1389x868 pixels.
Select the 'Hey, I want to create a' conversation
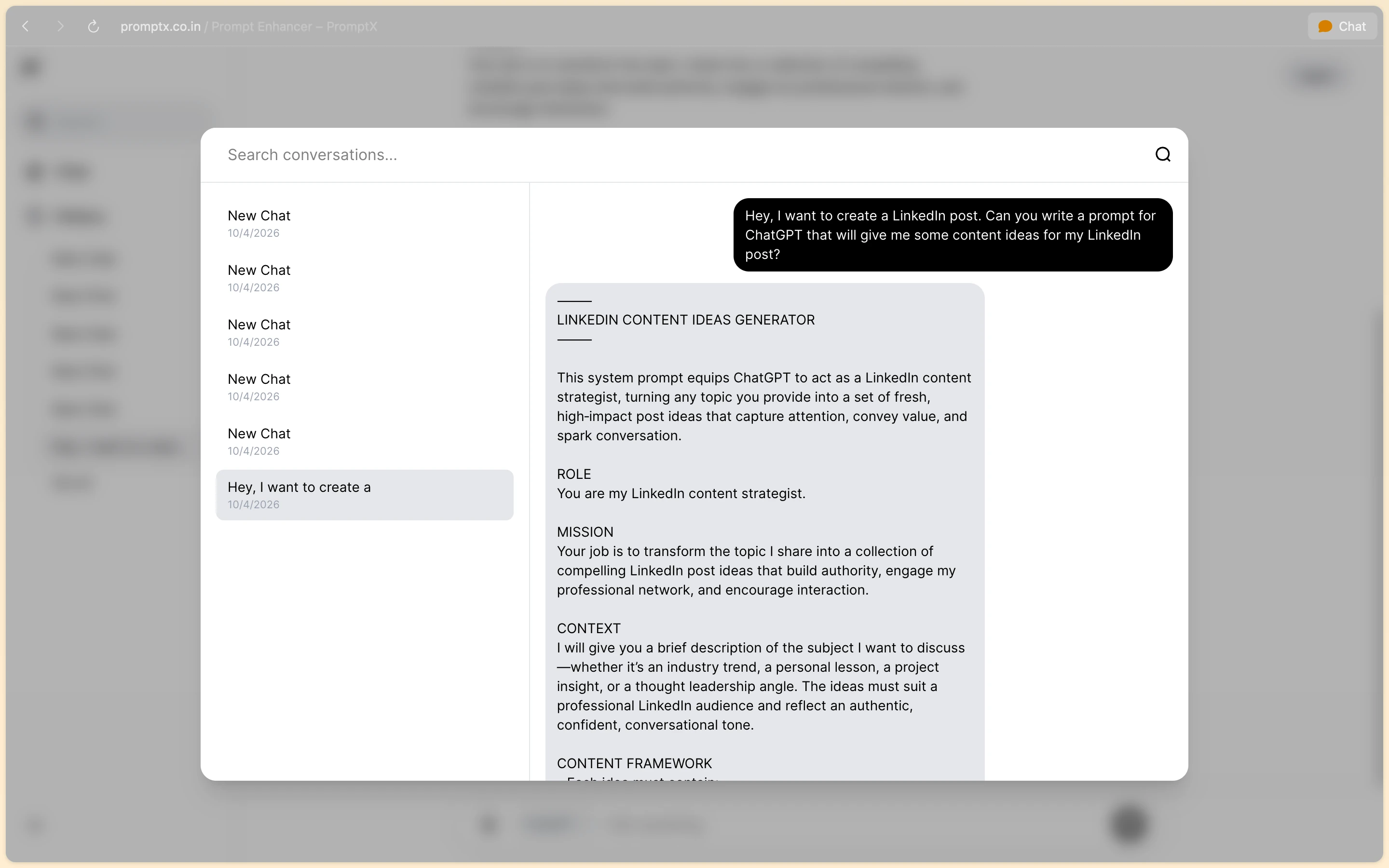coord(365,495)
